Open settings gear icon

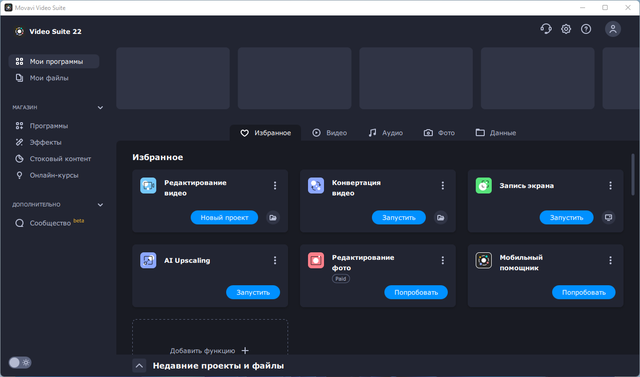566,29
